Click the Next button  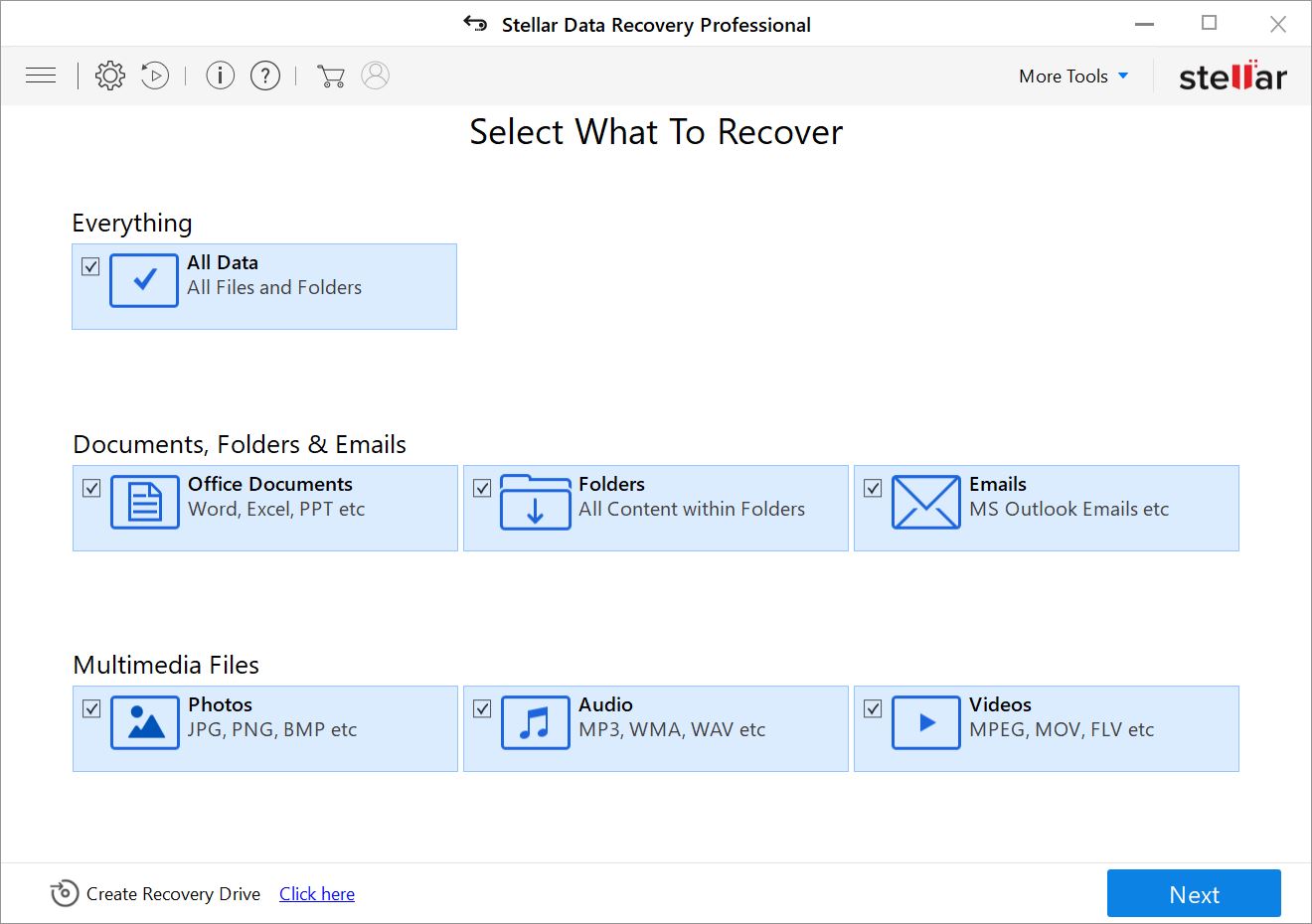click(x=1194, y=893)
